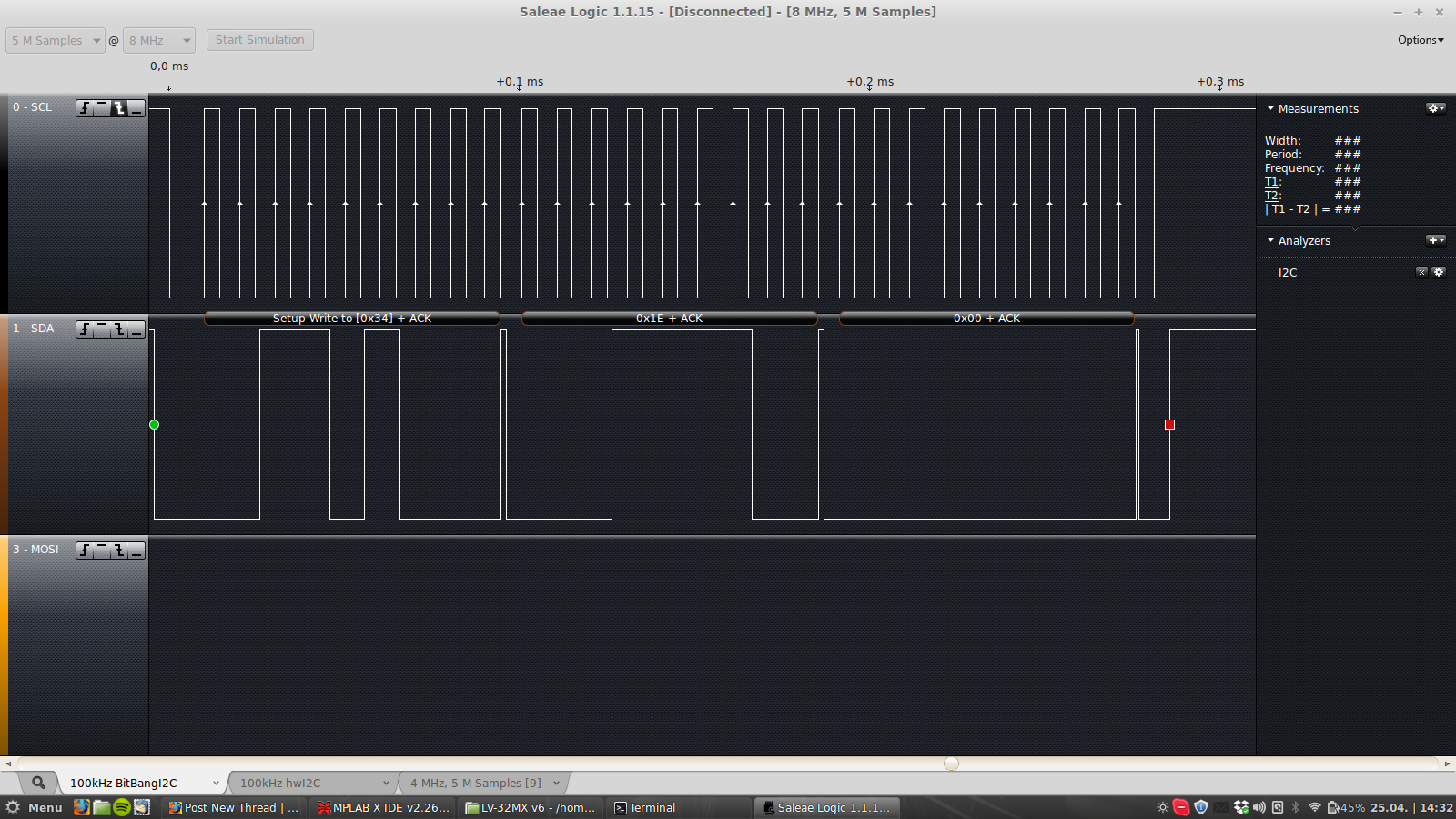Launch Firefox from the panel

coord(82,807)
